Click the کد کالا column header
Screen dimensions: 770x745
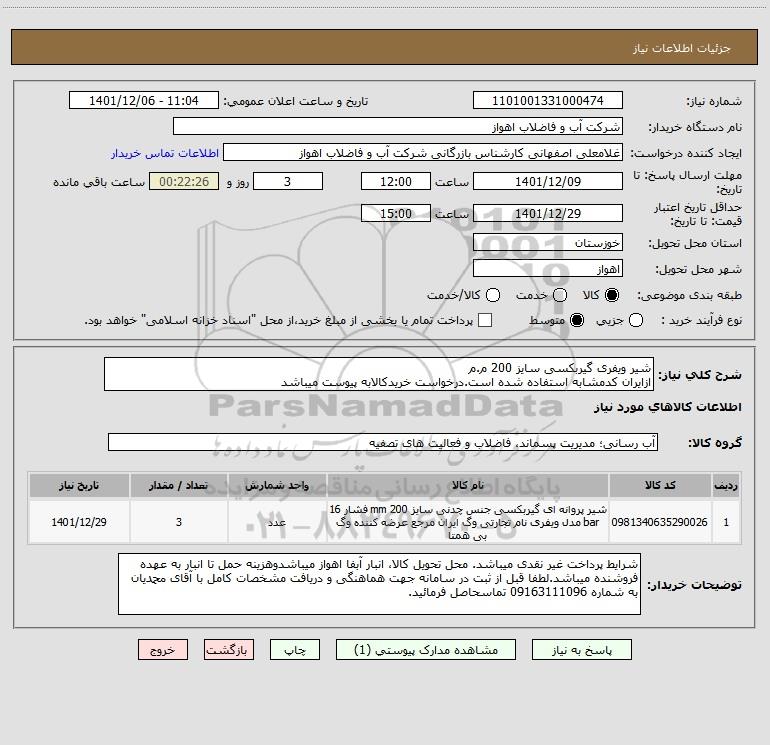(660, 485)
